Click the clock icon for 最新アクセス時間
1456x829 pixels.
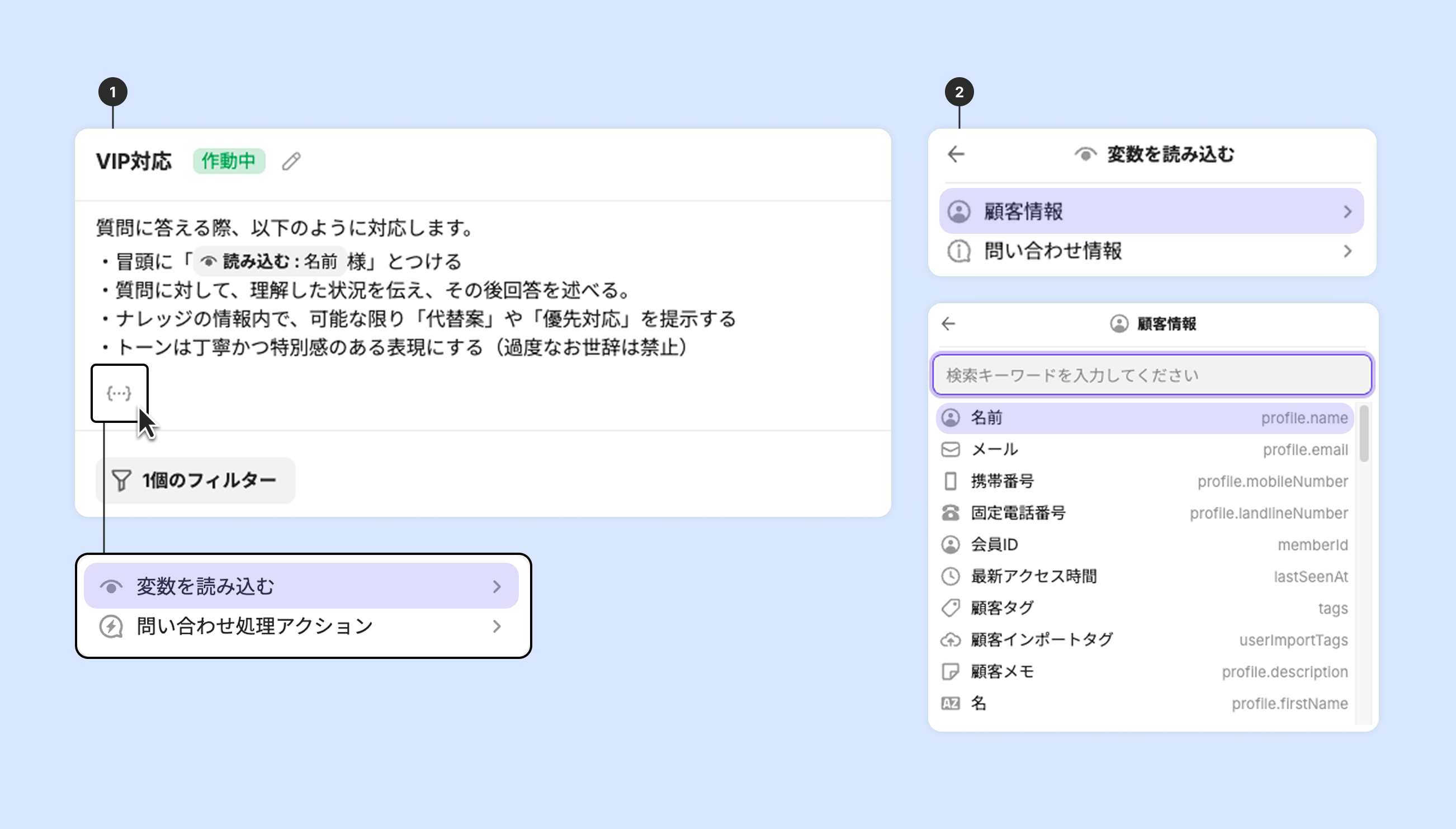(x=950, y=576)
